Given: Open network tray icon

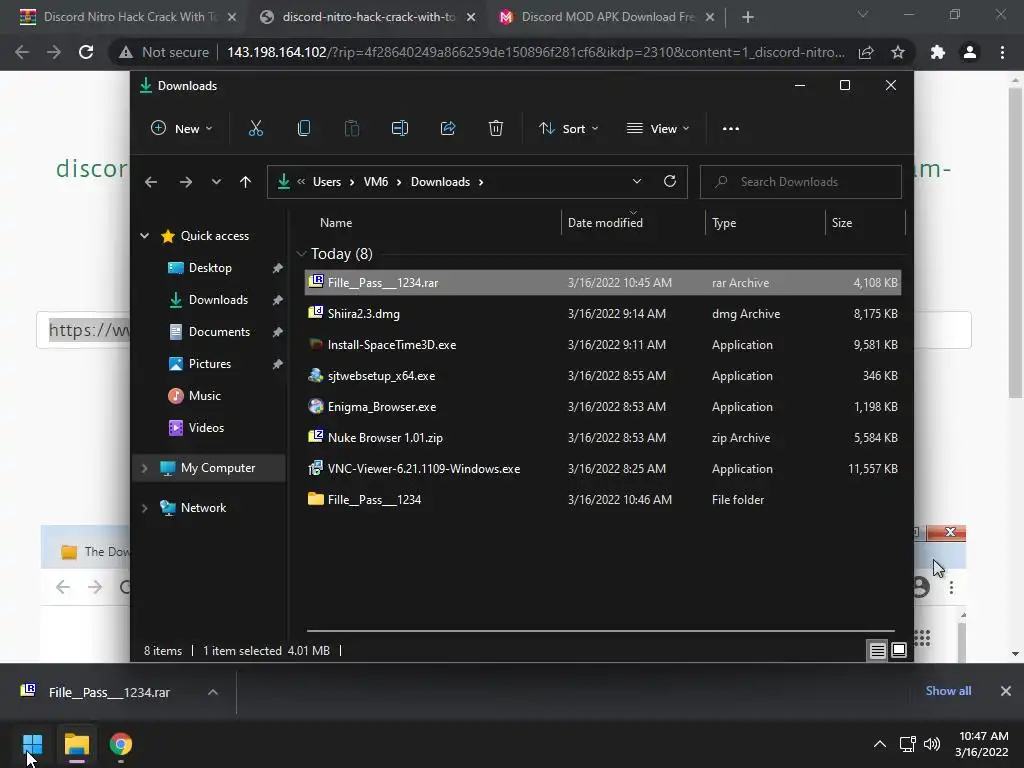Looking at the screenshot, I should [x=907, y=744].
